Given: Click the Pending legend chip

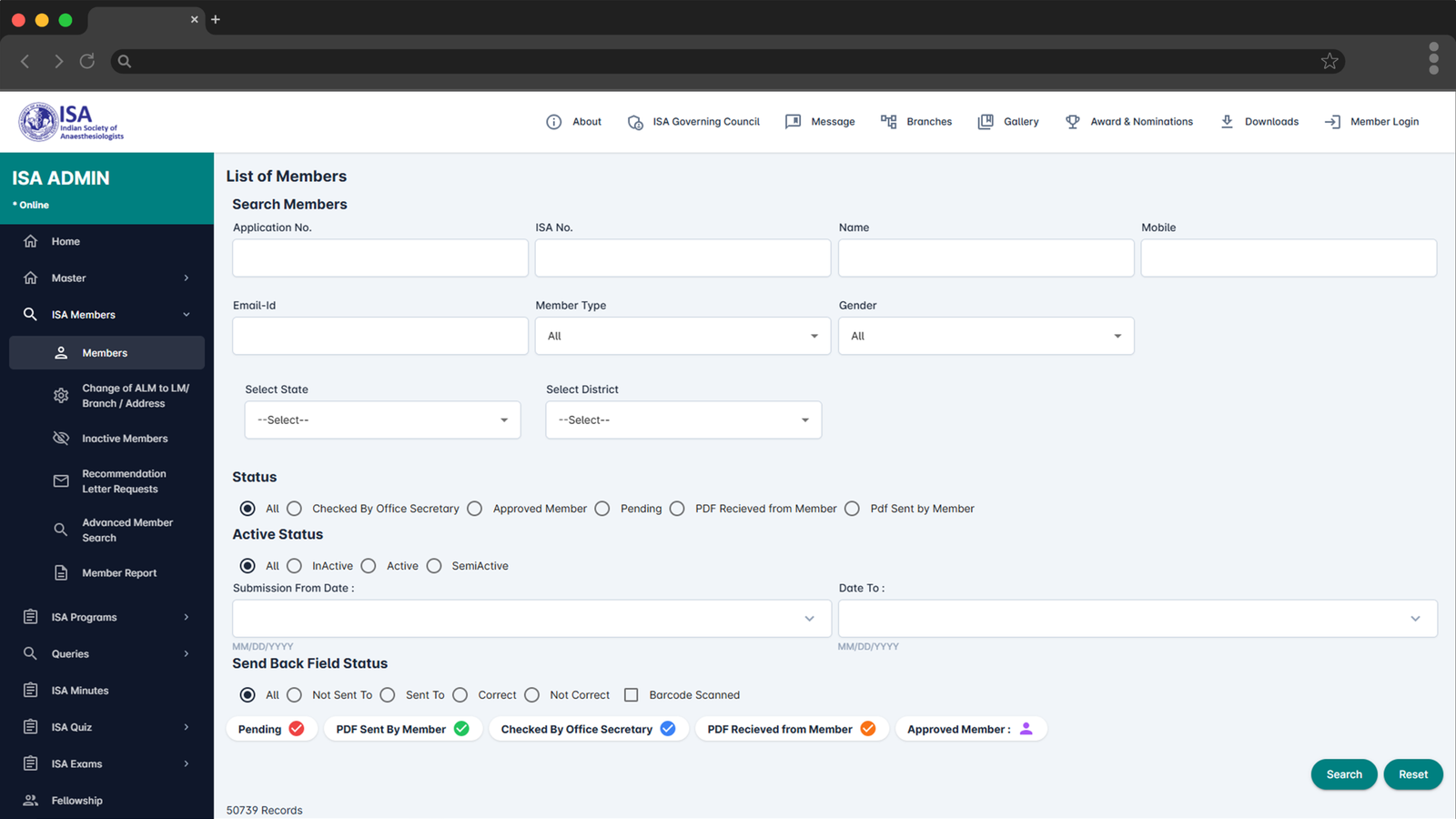Looking at the screenshot, I should 271,729.
